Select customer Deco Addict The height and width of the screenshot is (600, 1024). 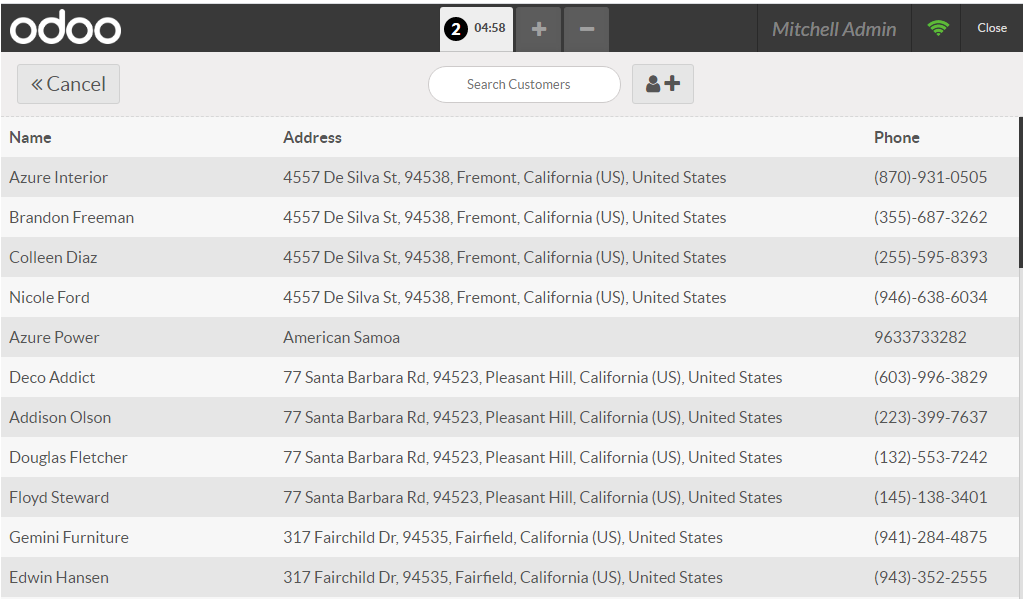(x=509, y=377)
